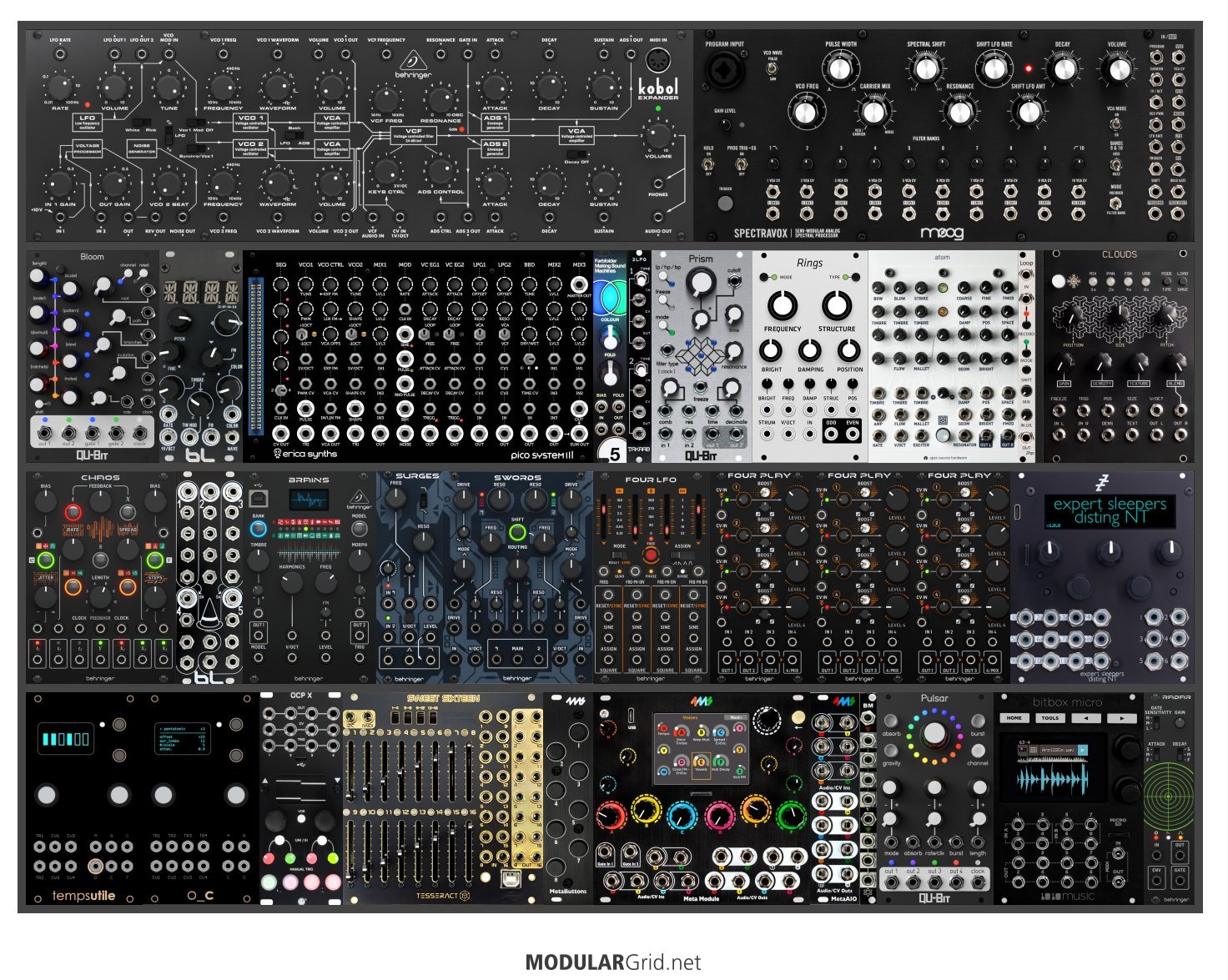Click the left arrow button on bitbox micro

click(1085, 718)
